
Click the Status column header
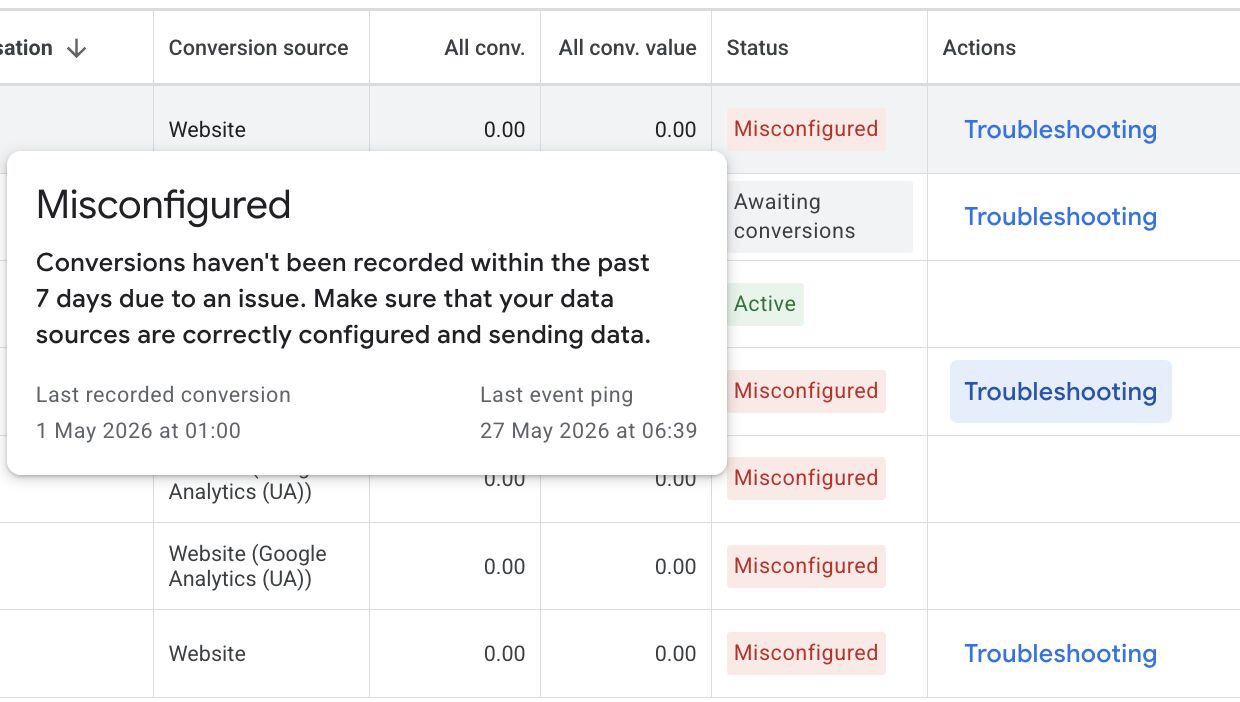pos(757,48)
